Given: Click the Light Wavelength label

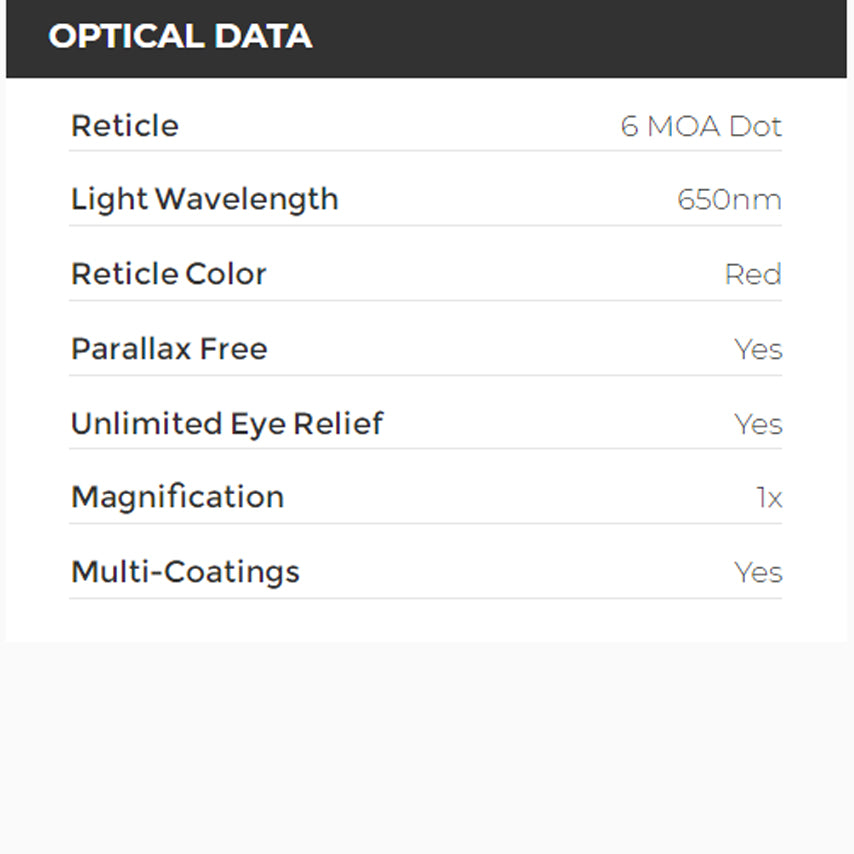Looking at the screenshot, I should point(204,199).
